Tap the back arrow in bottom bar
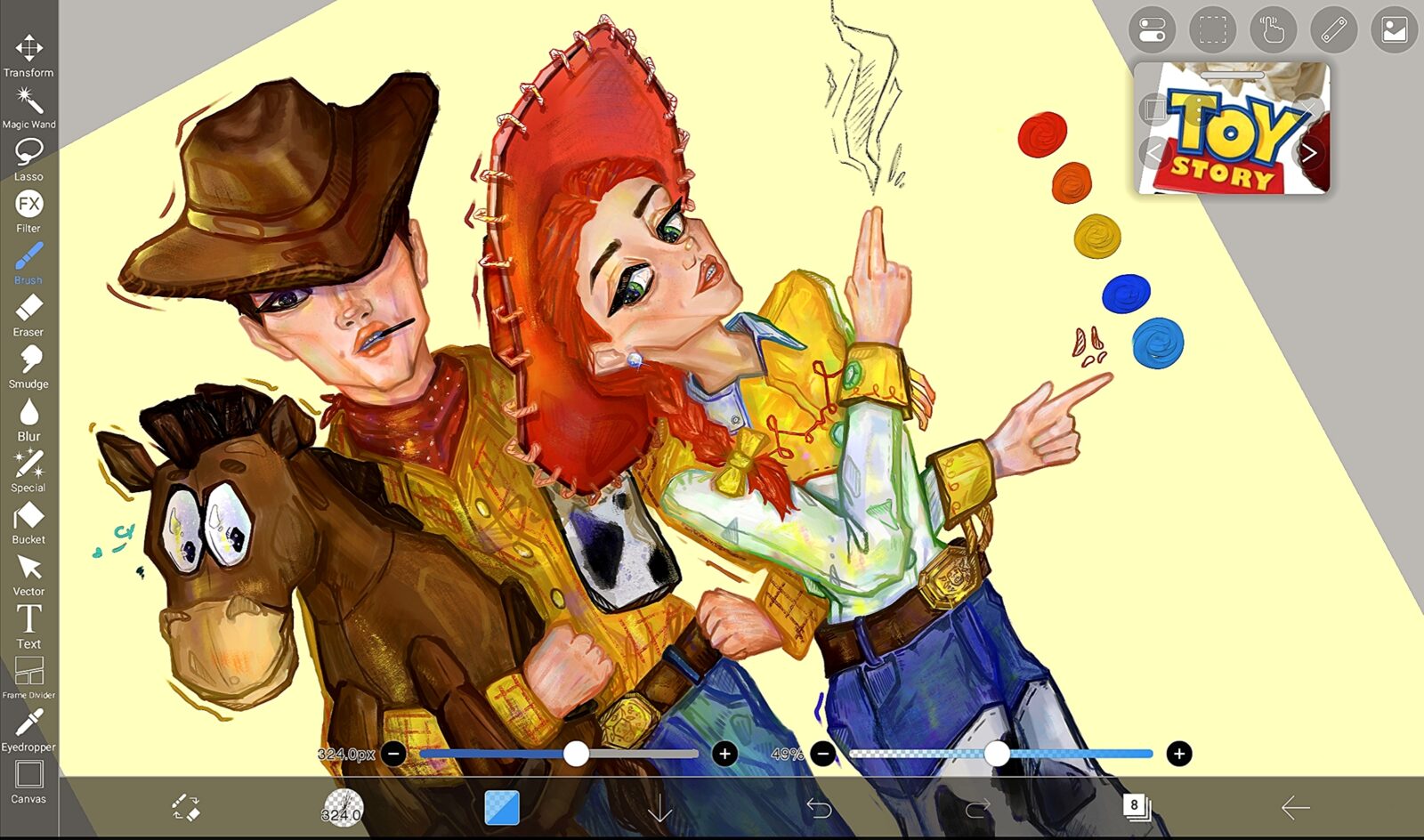Image resolution: width=1424 pixels, height=840 pixels. click(x=1295, y=808)
